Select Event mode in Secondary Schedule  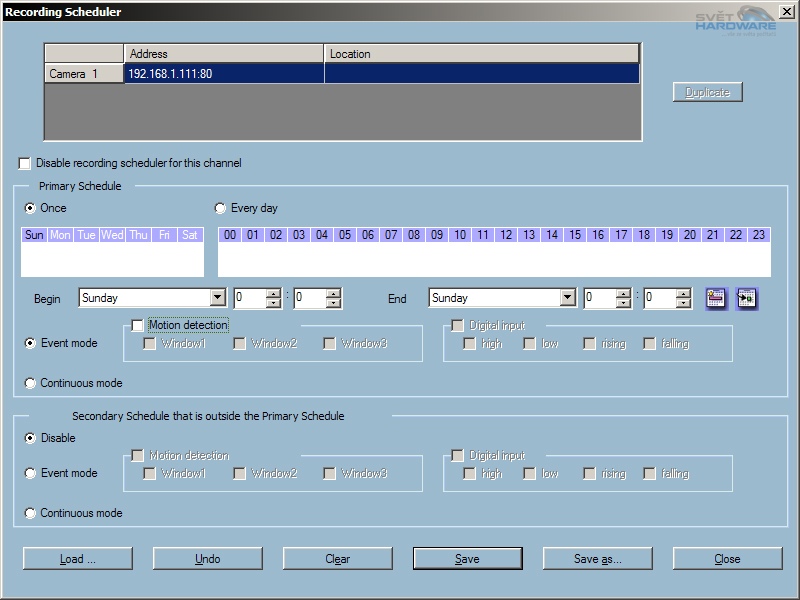30,473
